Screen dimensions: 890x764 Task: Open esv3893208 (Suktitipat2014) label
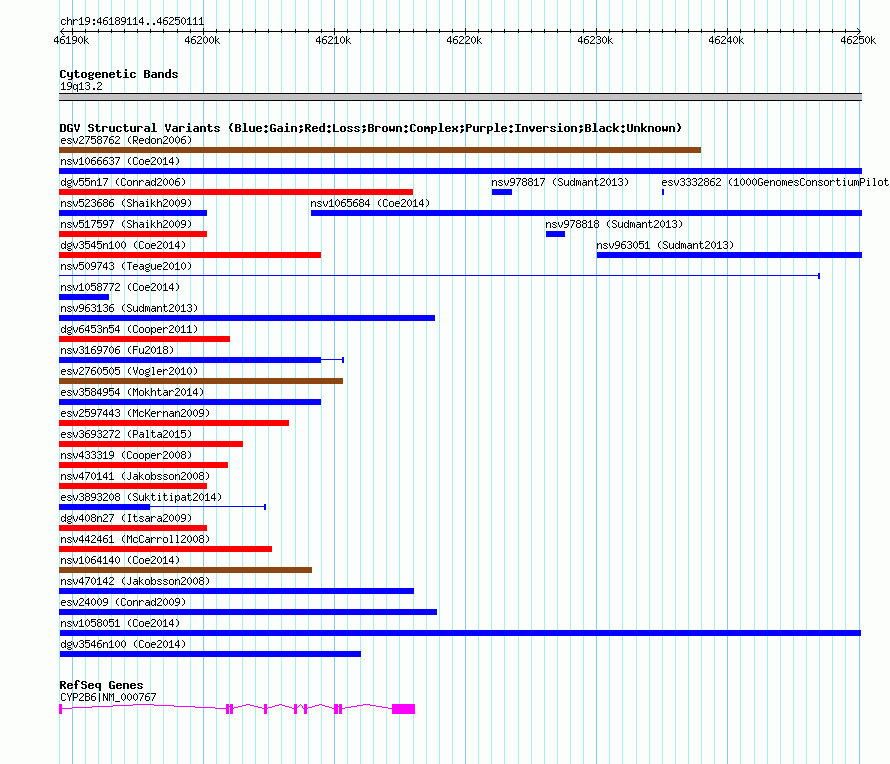point(141,497)
